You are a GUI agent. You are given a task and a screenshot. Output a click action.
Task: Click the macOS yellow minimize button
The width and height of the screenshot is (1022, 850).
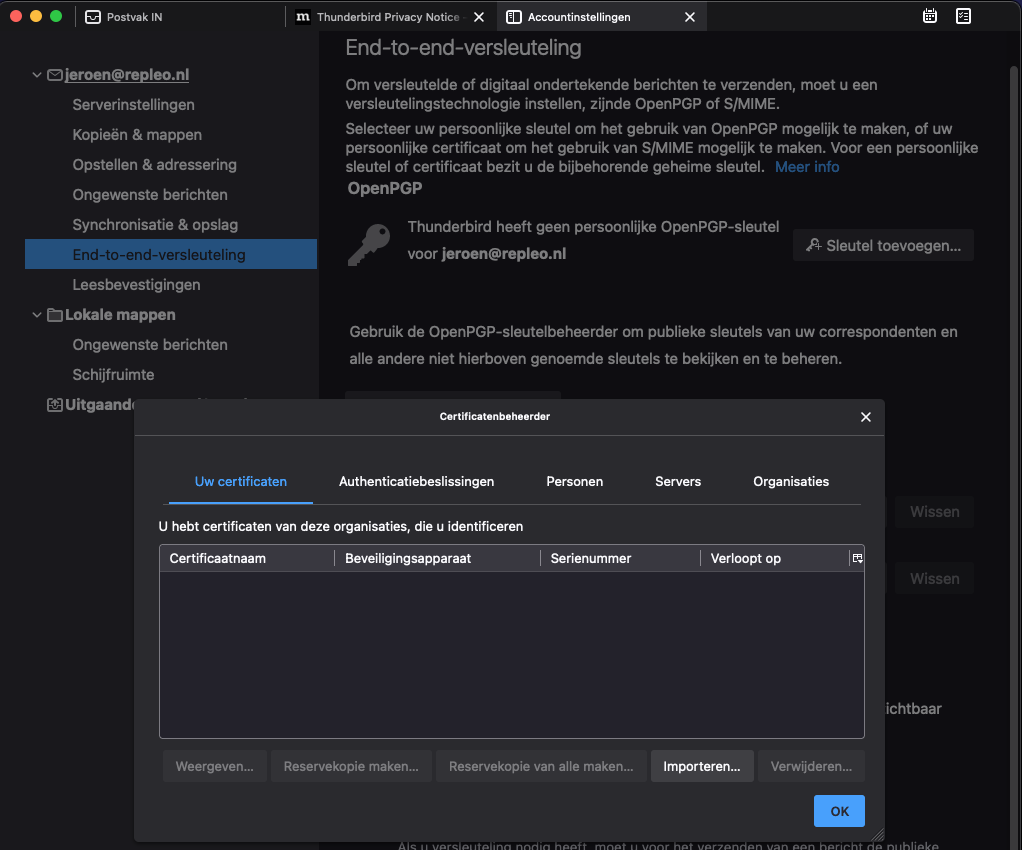(36, 16)
